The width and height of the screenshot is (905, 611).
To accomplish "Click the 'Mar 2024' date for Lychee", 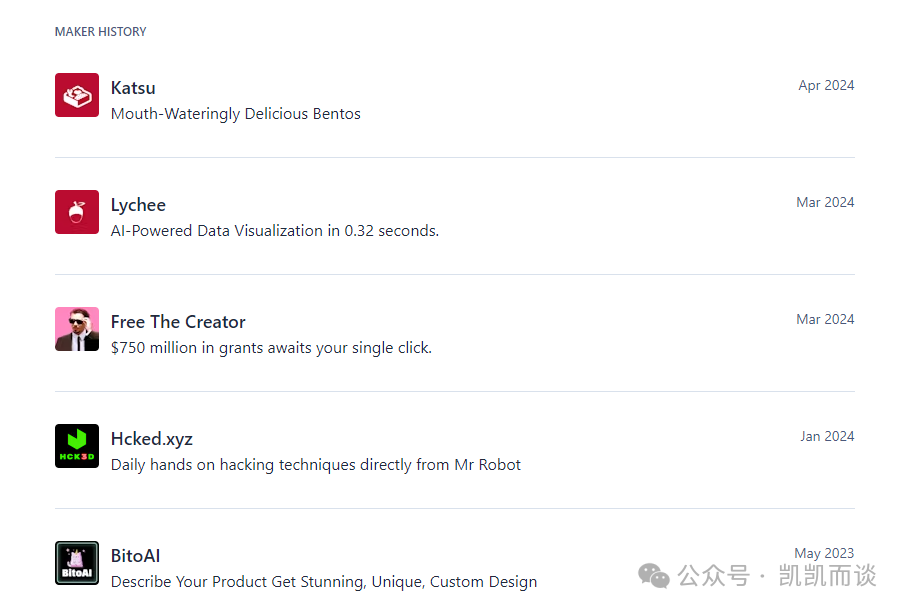I will [825, 203].
